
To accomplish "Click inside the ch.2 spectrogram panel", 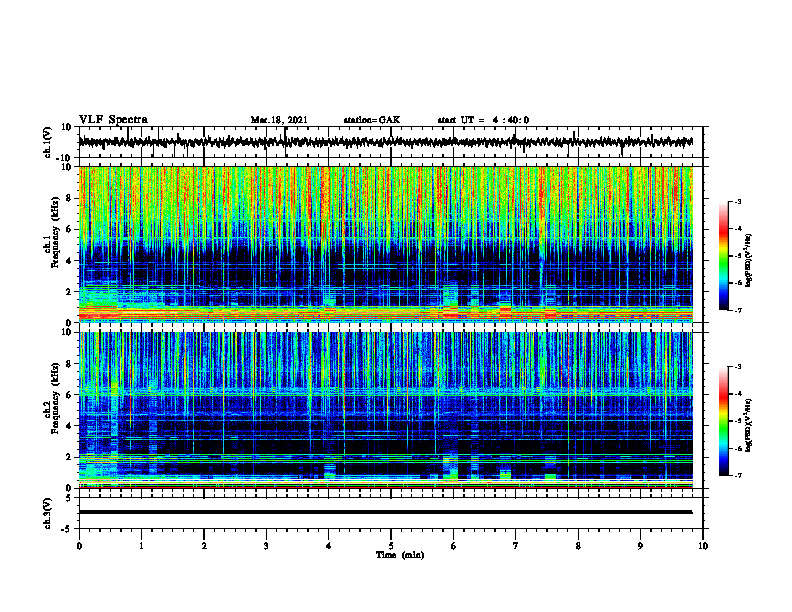I will [x=385, y=410].
